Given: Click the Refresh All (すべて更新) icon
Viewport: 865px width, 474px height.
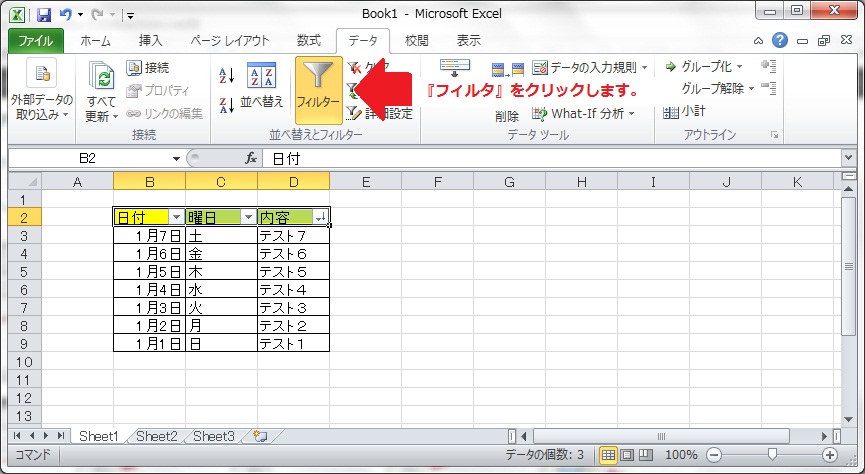Looking at the screenshot, I should (x=102, y=76).
